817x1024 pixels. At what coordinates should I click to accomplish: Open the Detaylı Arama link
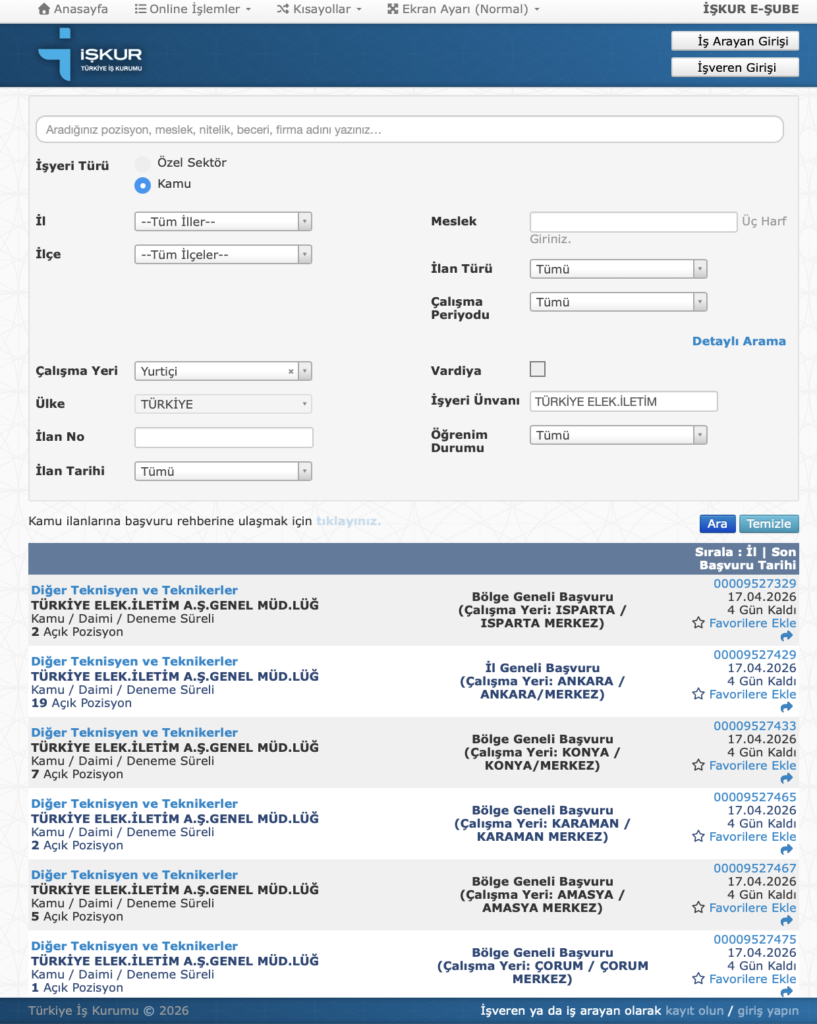(x=739, y=341)
